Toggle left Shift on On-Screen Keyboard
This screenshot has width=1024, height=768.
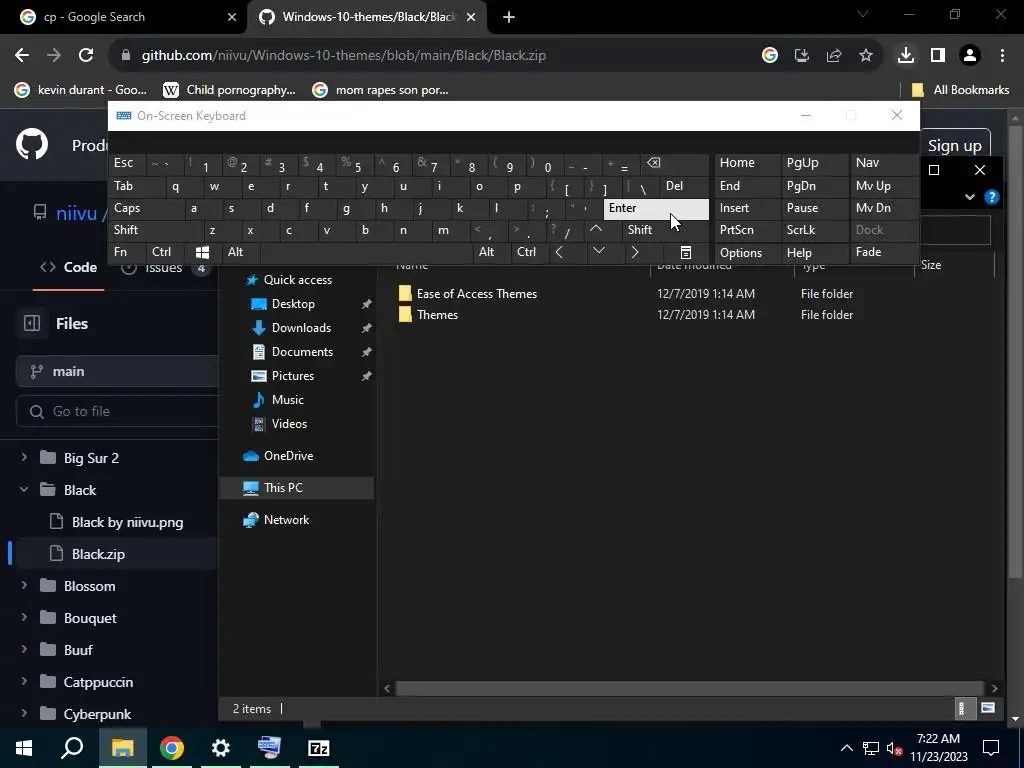157,230
